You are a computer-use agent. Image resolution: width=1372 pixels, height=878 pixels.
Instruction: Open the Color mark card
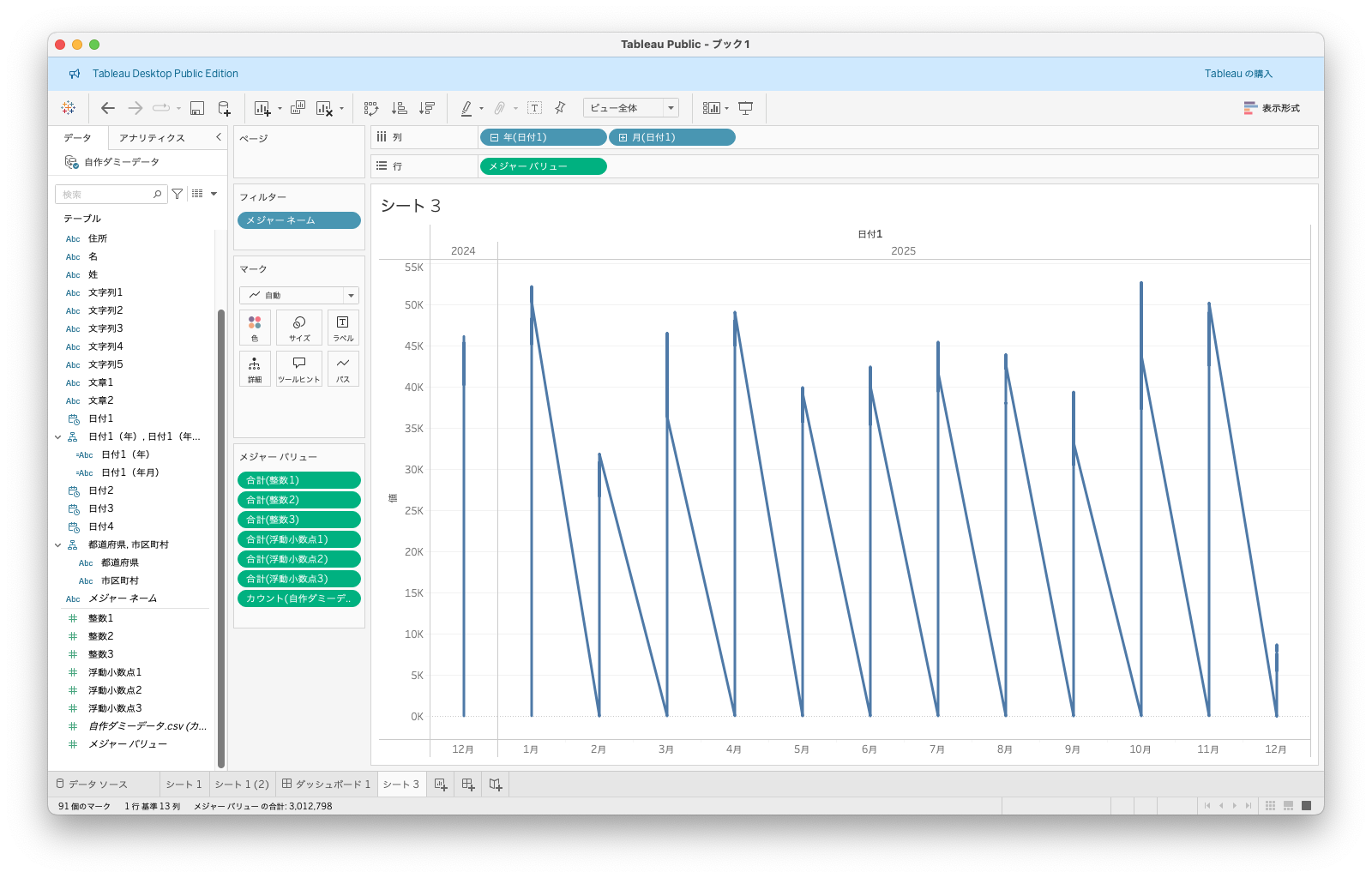point(255,328)
